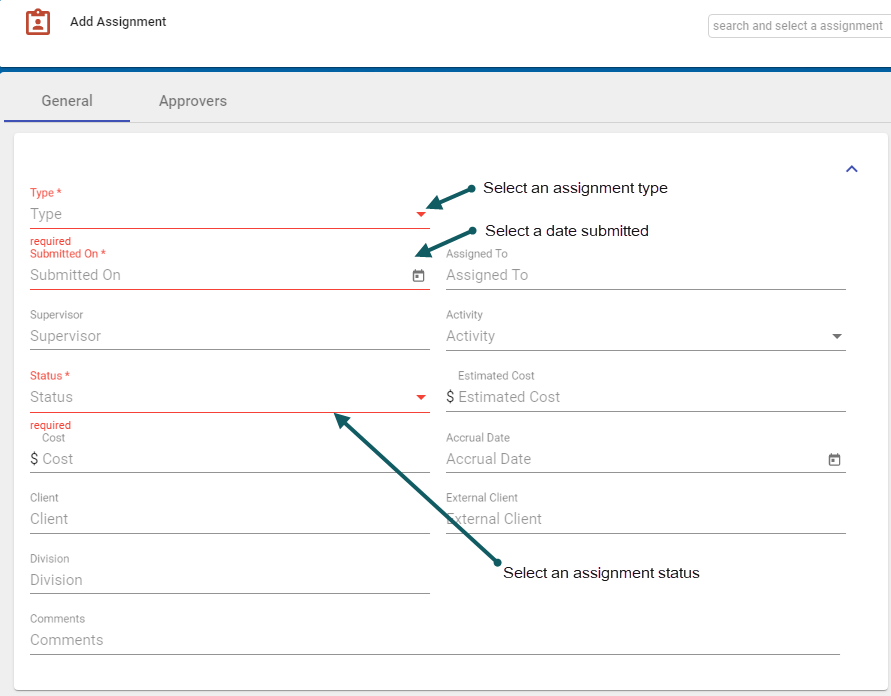Switch to the Approvers tab

[193, 101]
